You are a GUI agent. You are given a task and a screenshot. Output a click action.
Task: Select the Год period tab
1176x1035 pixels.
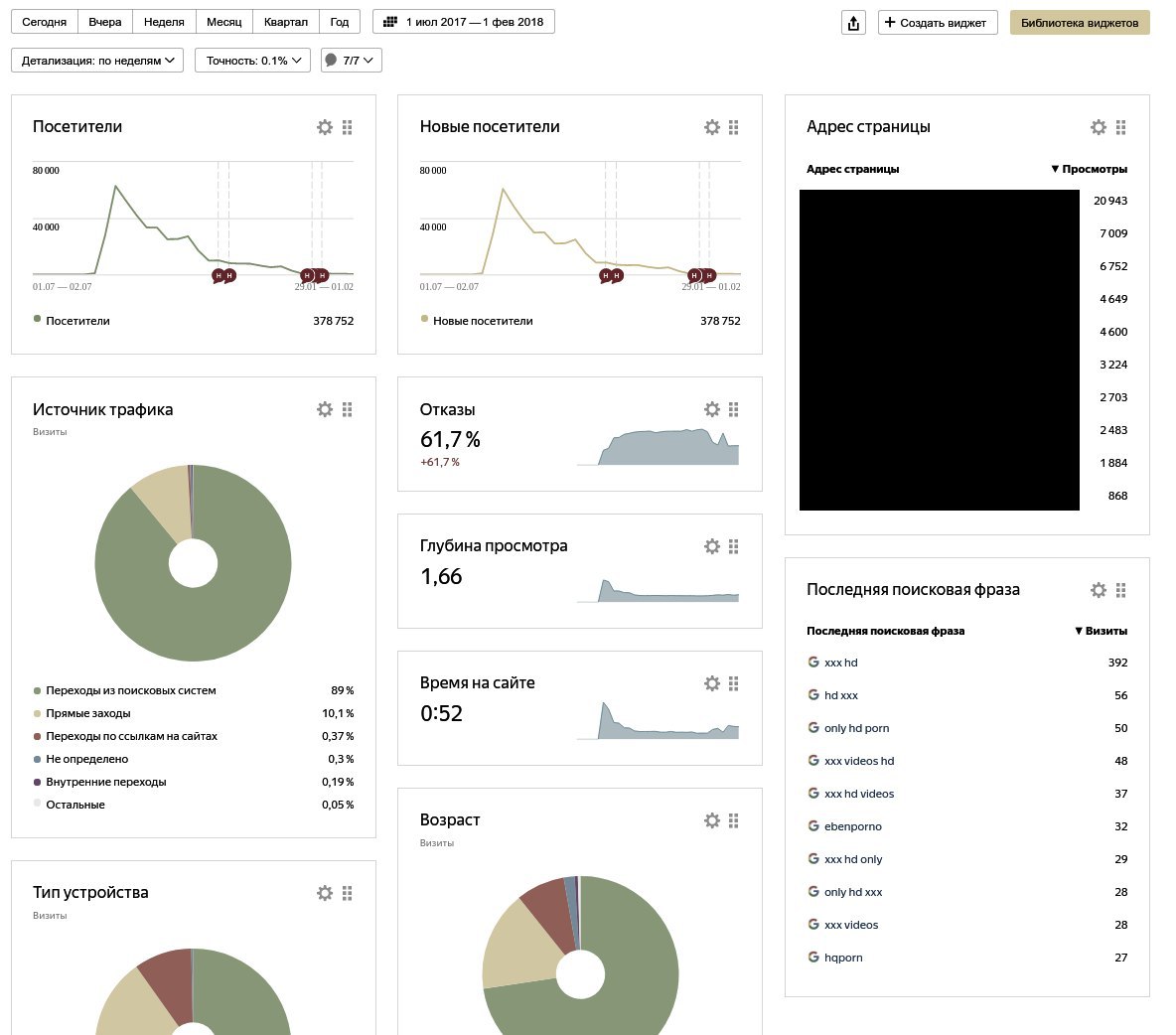(340, 22)
